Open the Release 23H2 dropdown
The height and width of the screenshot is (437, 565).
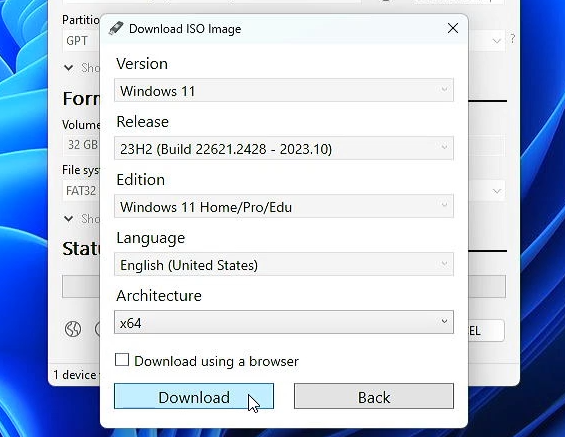click(x=284, y=148)
